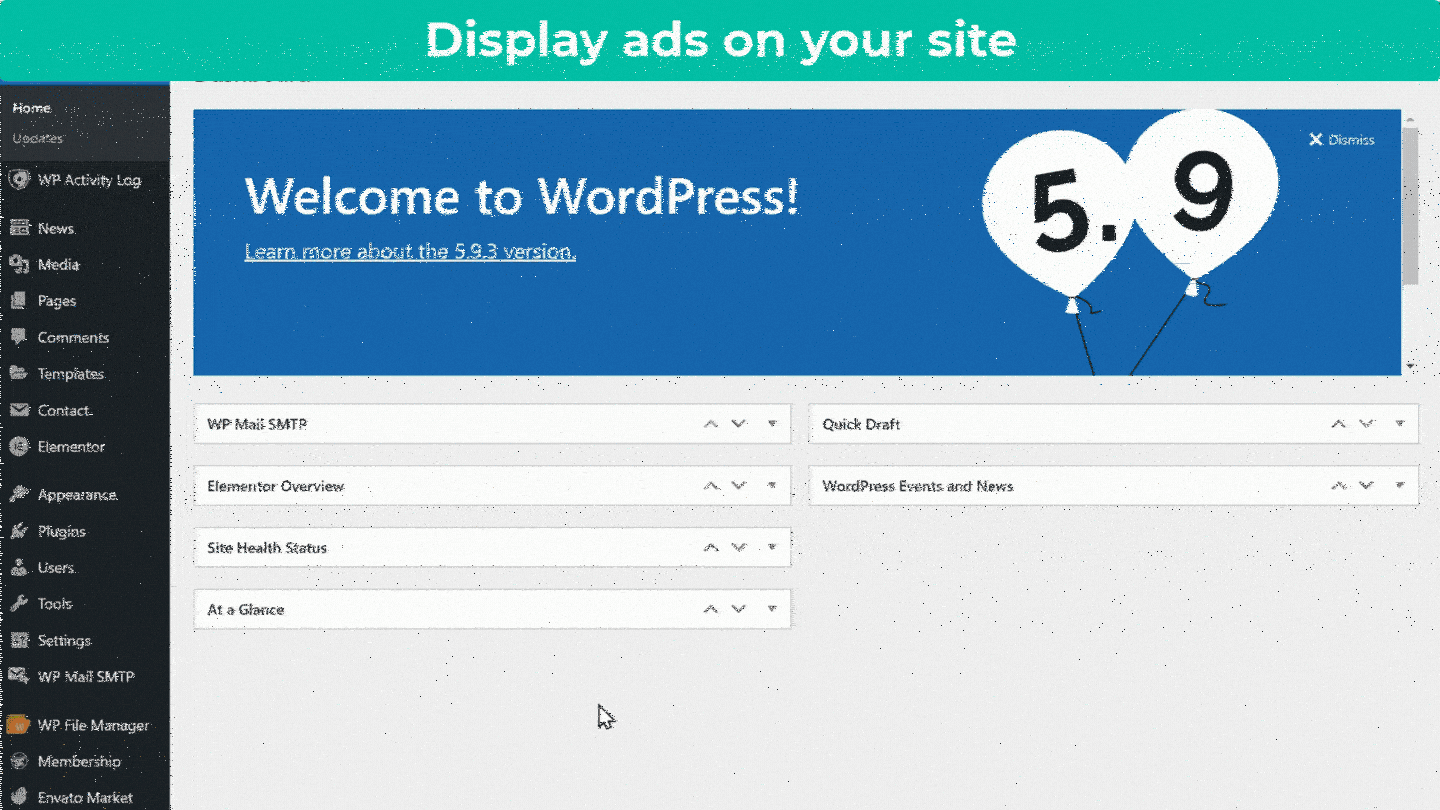Image resolution: width=1440 pixels, height=810 pixels.
Task: Open the Membership menu label
Action: [79, 761]
